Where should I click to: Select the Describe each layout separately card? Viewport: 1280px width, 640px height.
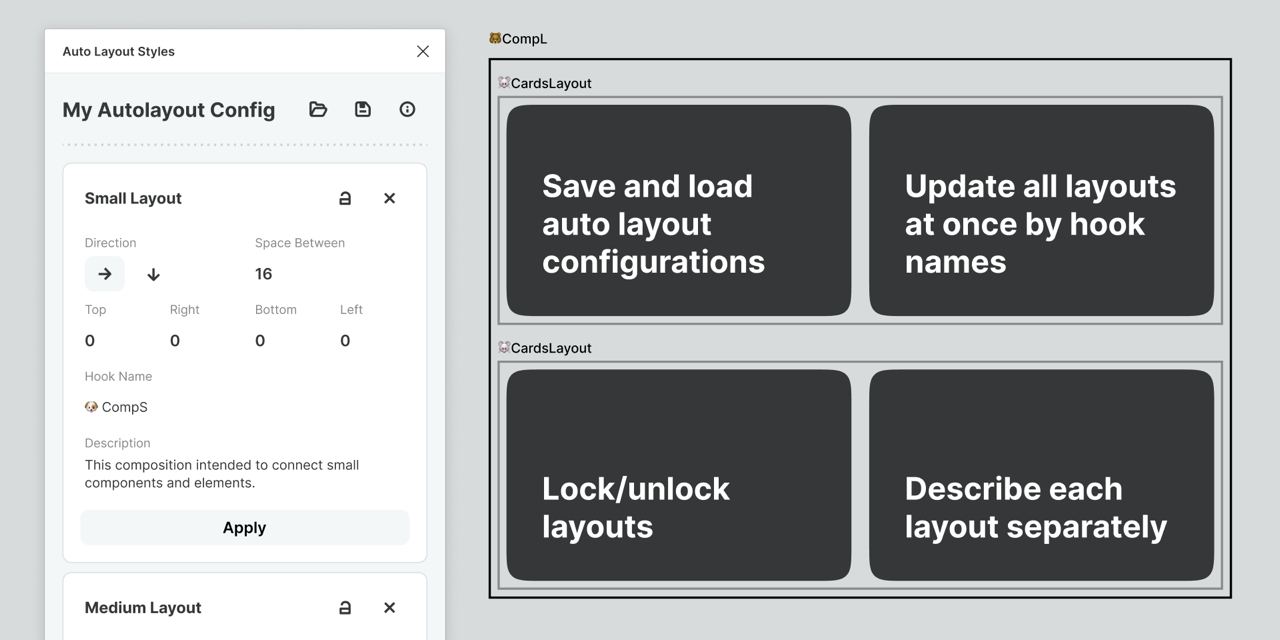(x=1041, y=475)
